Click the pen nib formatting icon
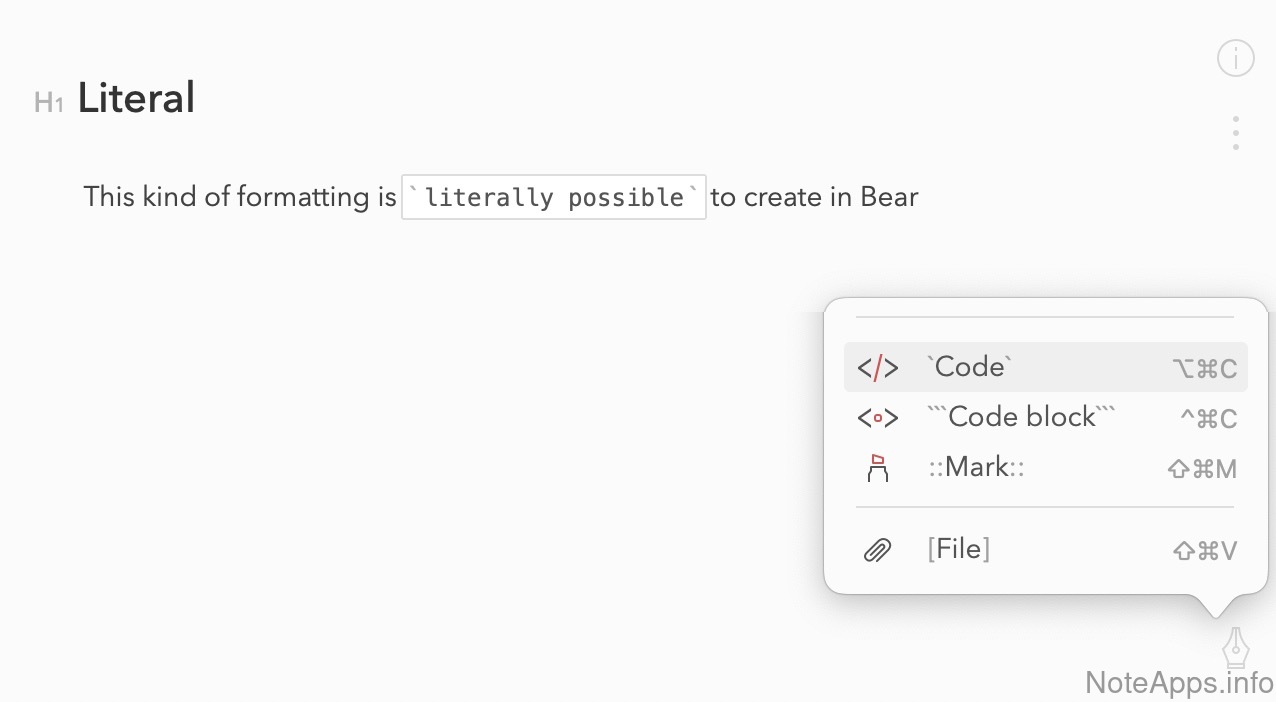The width and height of the screenshot is (1276, 702). point(1236,648)
